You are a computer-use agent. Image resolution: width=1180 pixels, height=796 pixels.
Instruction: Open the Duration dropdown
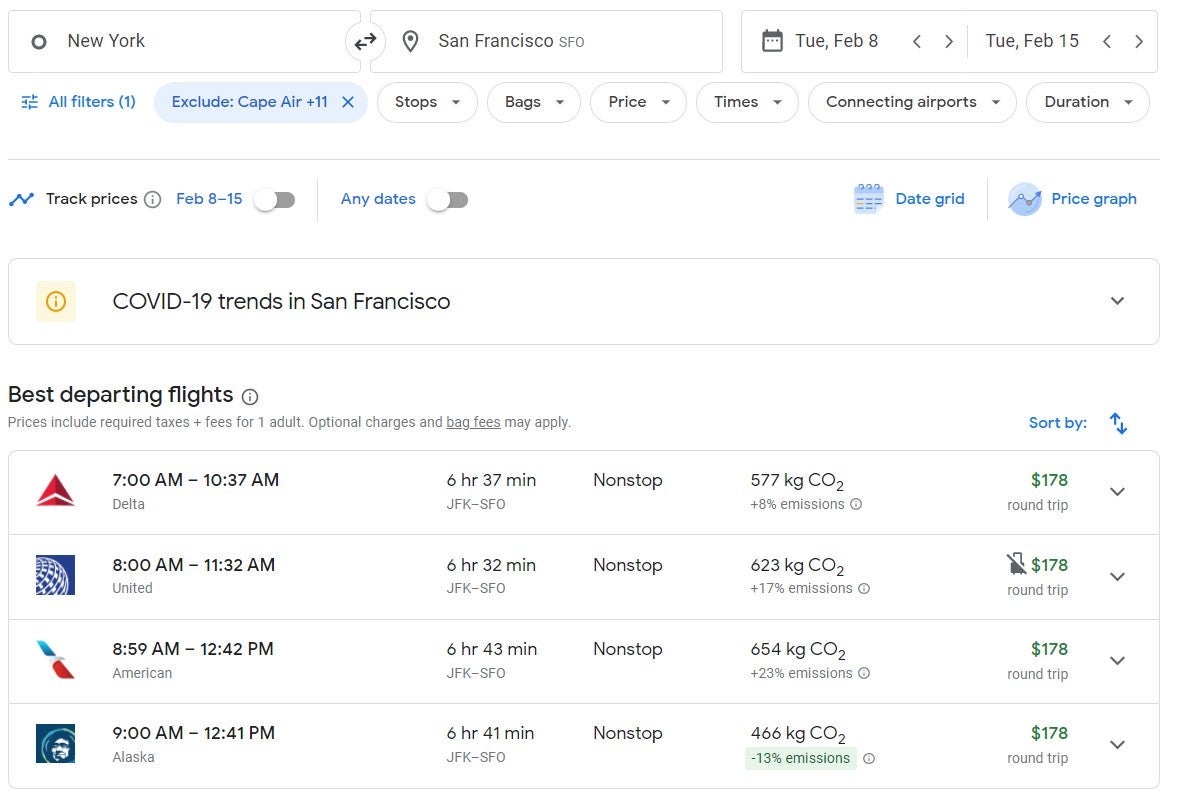pyautogui.click(x=1087, y=102)
